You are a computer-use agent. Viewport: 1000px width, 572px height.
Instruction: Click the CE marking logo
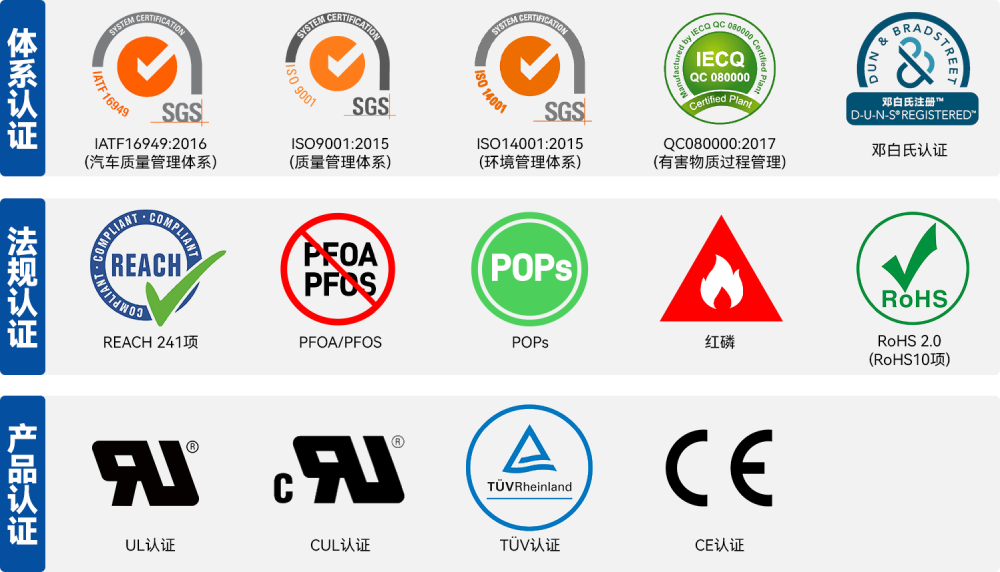(719, 468)
